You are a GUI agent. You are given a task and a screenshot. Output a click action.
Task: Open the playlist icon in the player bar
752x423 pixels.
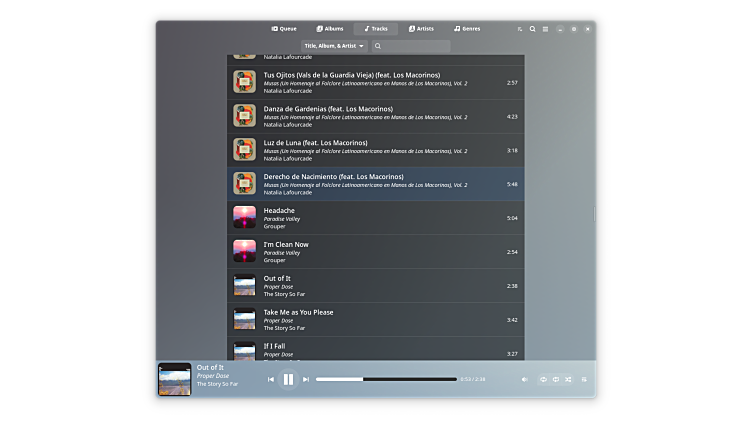coord(584,379)
